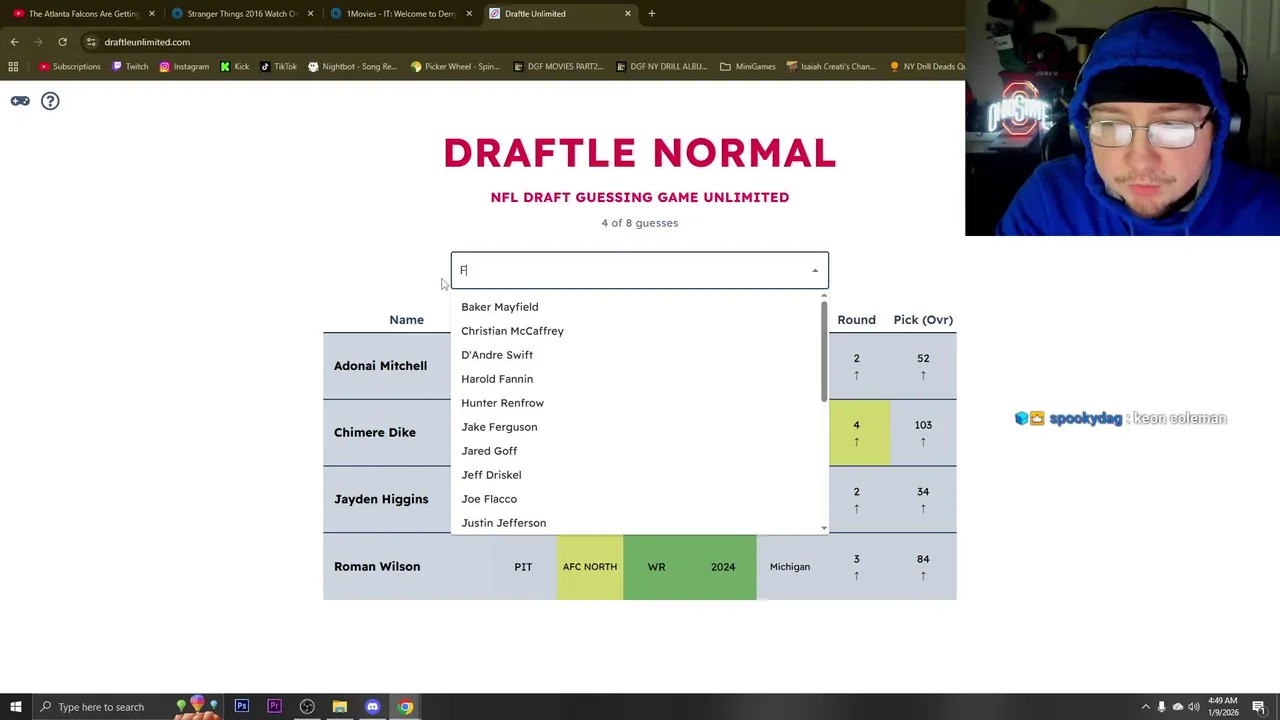Collapse the player guess dropdown arrow
1280x720 pixels.
click(x=815, y=271)
